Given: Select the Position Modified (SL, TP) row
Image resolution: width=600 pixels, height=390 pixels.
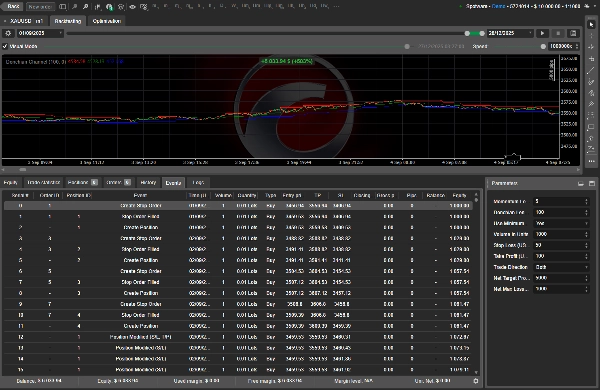Looking at the screenshot, I should [238, 337].
